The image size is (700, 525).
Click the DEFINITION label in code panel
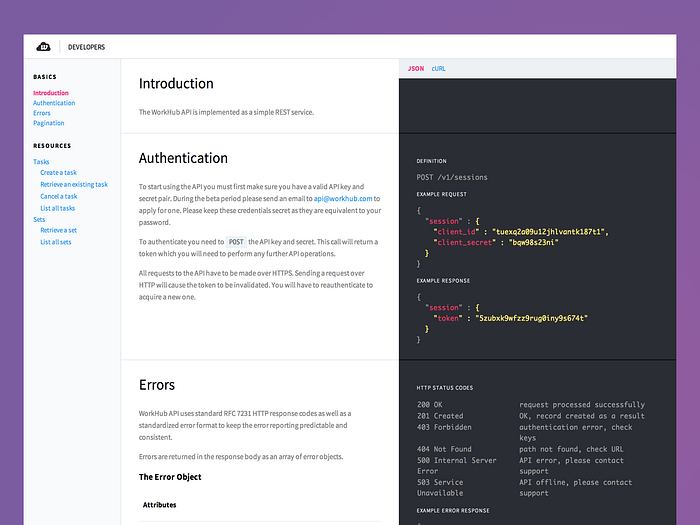431,161
